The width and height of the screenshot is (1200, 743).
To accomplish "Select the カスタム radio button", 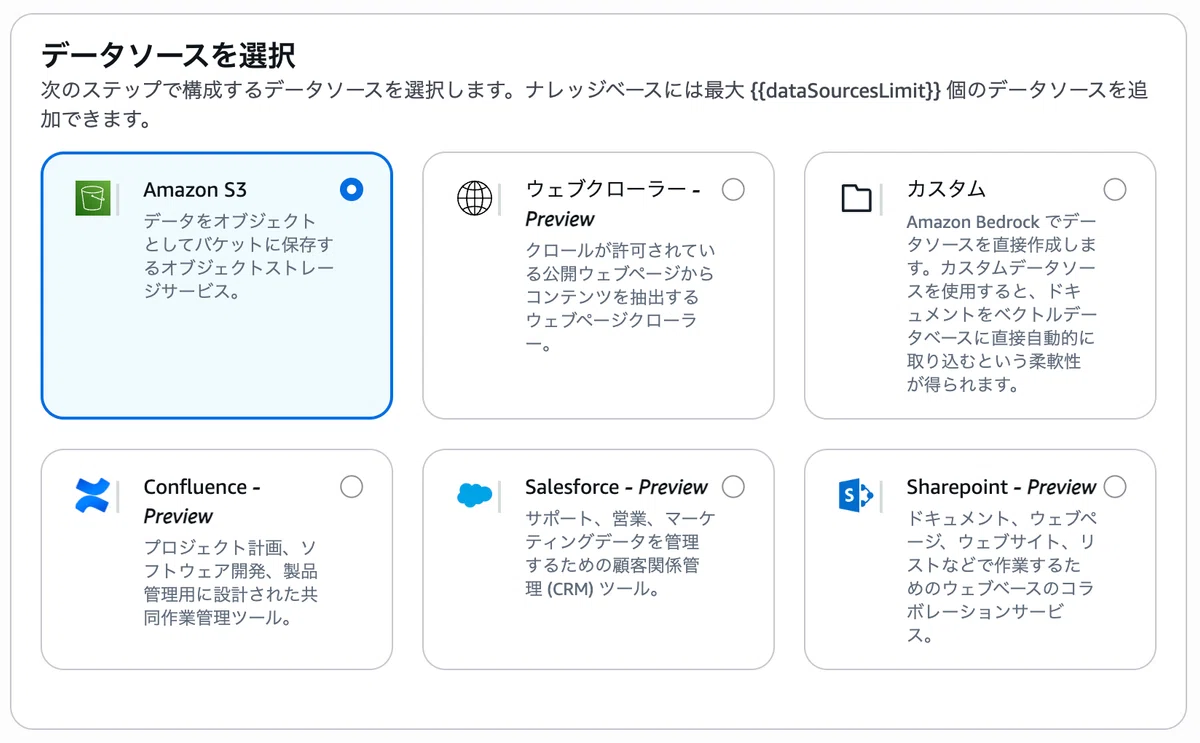I will (x=1115, y=189).
